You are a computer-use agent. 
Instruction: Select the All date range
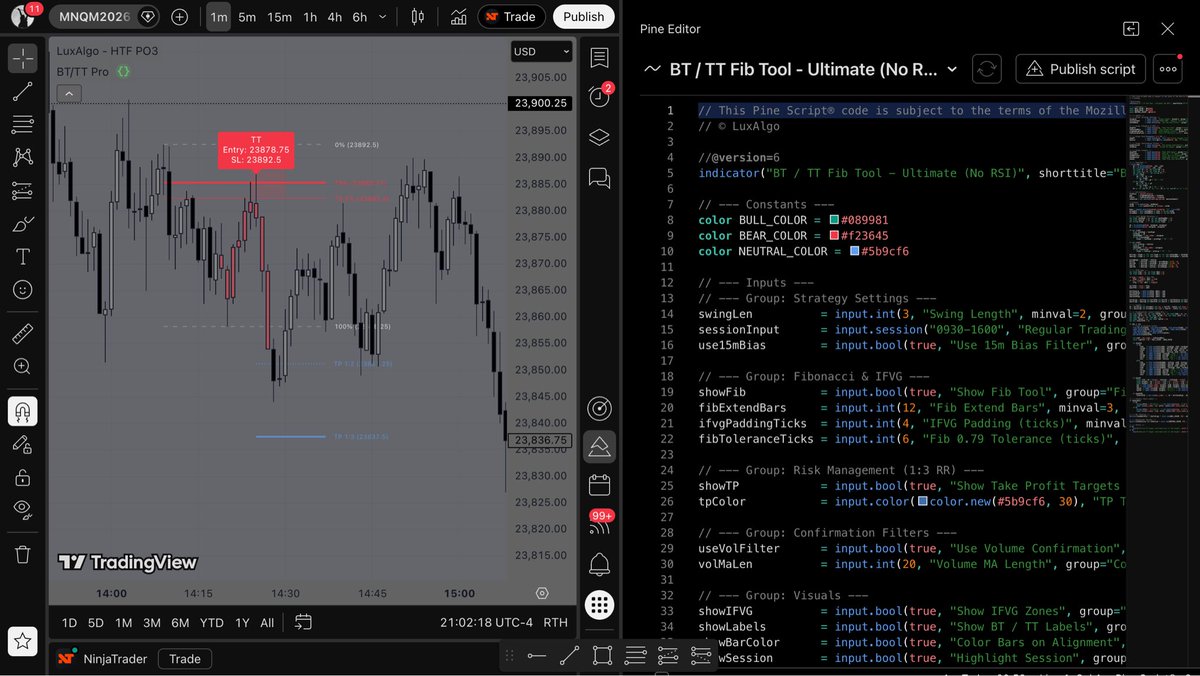point(267,622)
